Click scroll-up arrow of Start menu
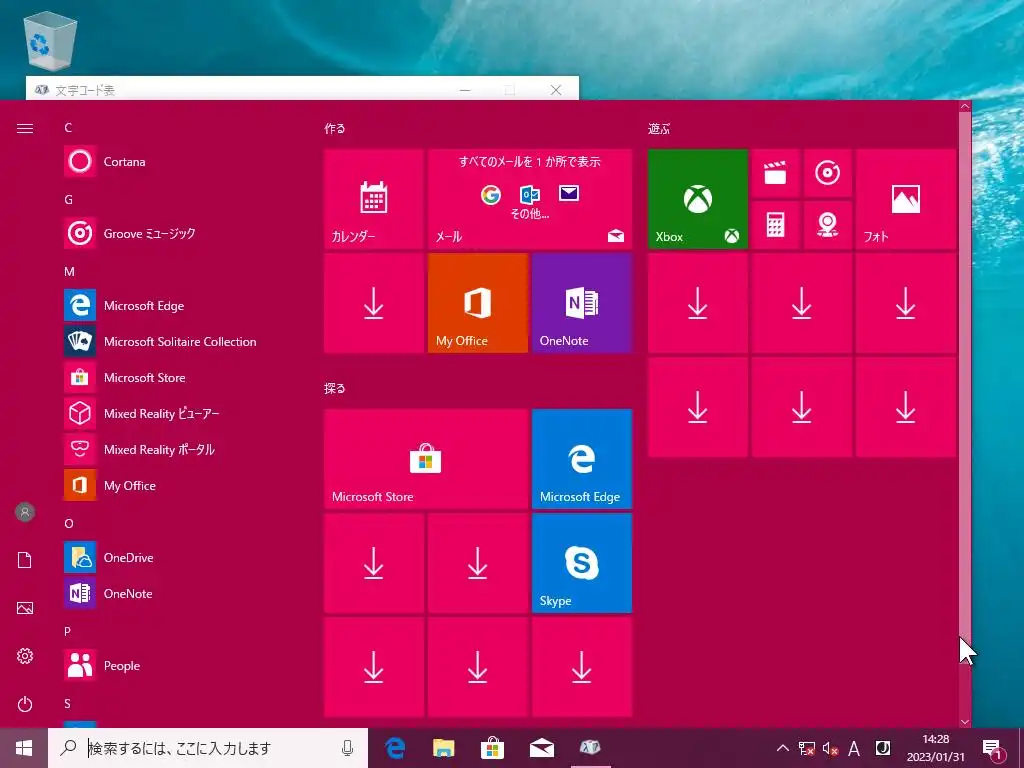Image resolution: width=1024 pixels, height=768 pixels. [x=965, y=106]
